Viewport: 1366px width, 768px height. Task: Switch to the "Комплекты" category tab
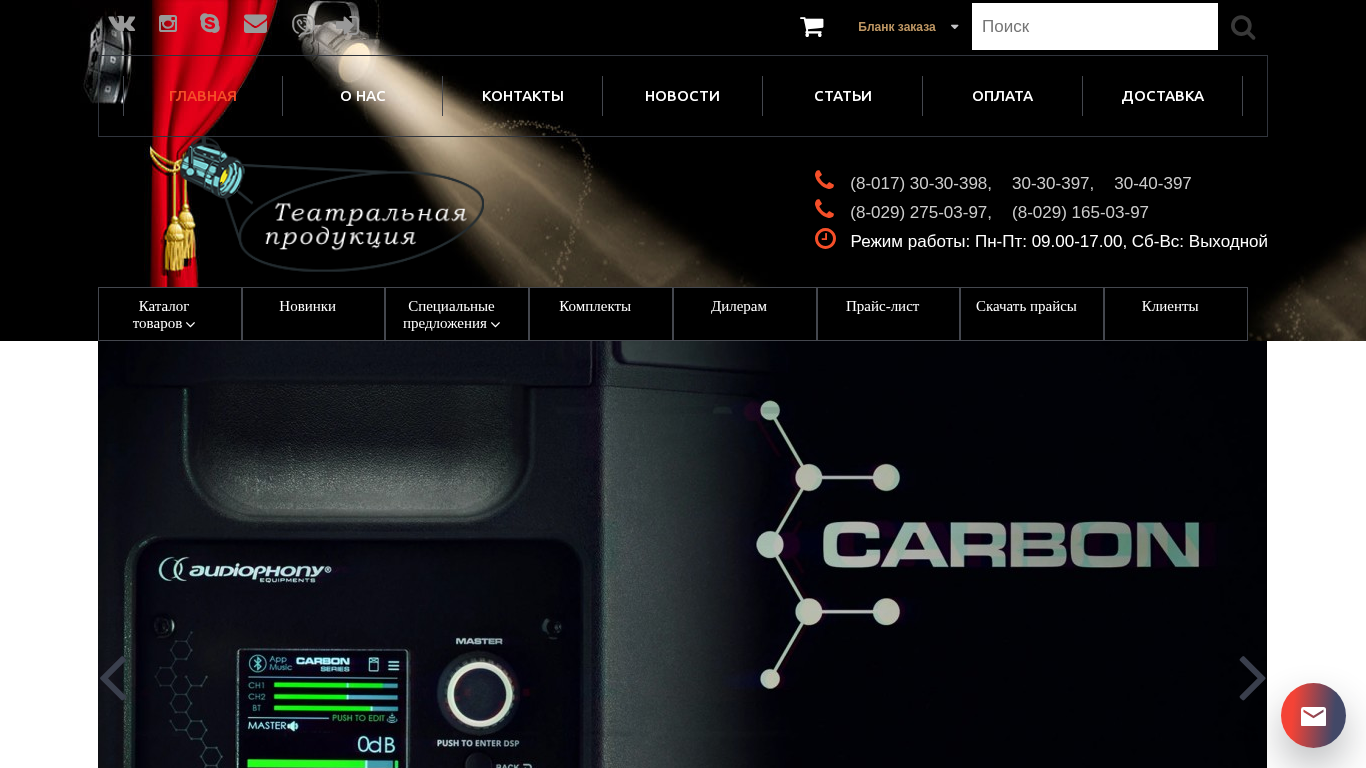pyautogui.click(x=601, y=314)
